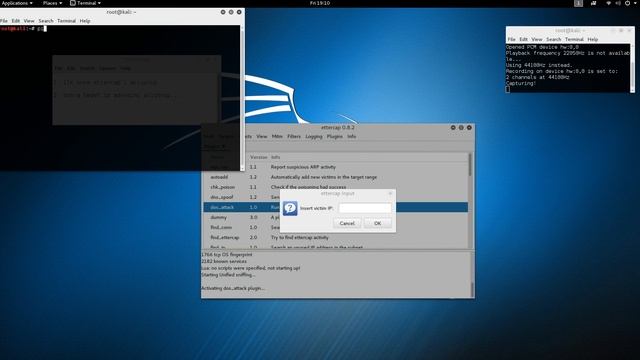Image resolution: width=640 pixels, height=360 pixels.
Task: Focus the Insert victim IP field
Action: click(x=365, y=208)
